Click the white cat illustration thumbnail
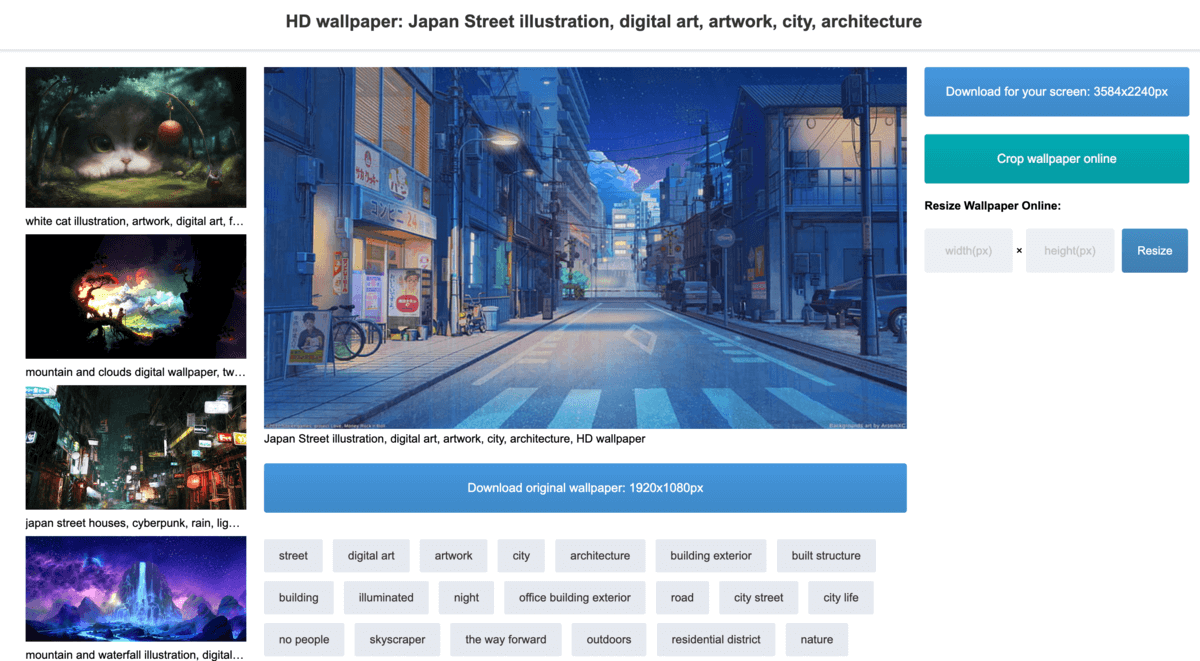 pyautogui.click(x=135, y=137)
